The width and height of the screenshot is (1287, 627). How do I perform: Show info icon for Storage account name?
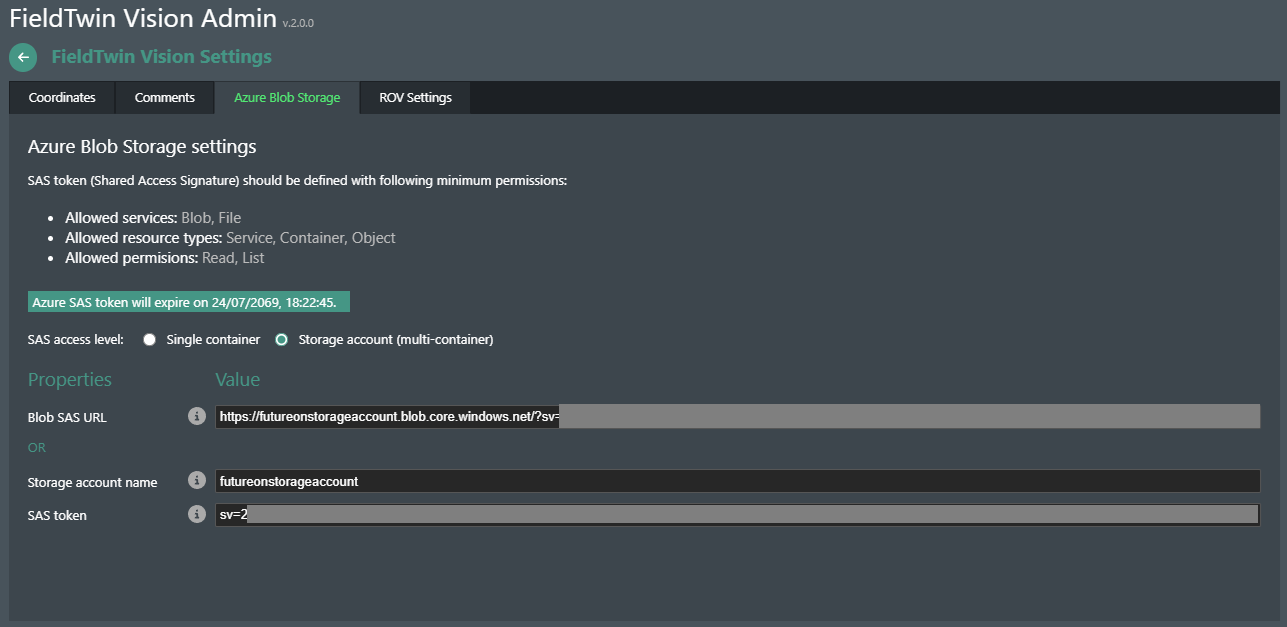(197, 481)
